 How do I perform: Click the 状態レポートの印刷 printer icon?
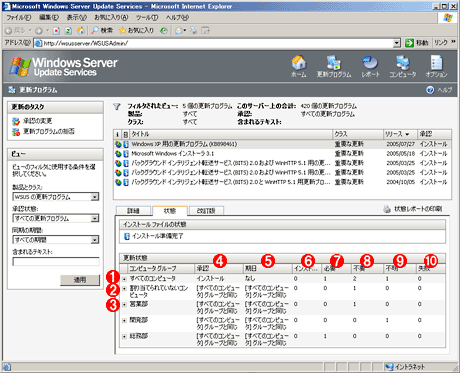(x=387, y=209)
